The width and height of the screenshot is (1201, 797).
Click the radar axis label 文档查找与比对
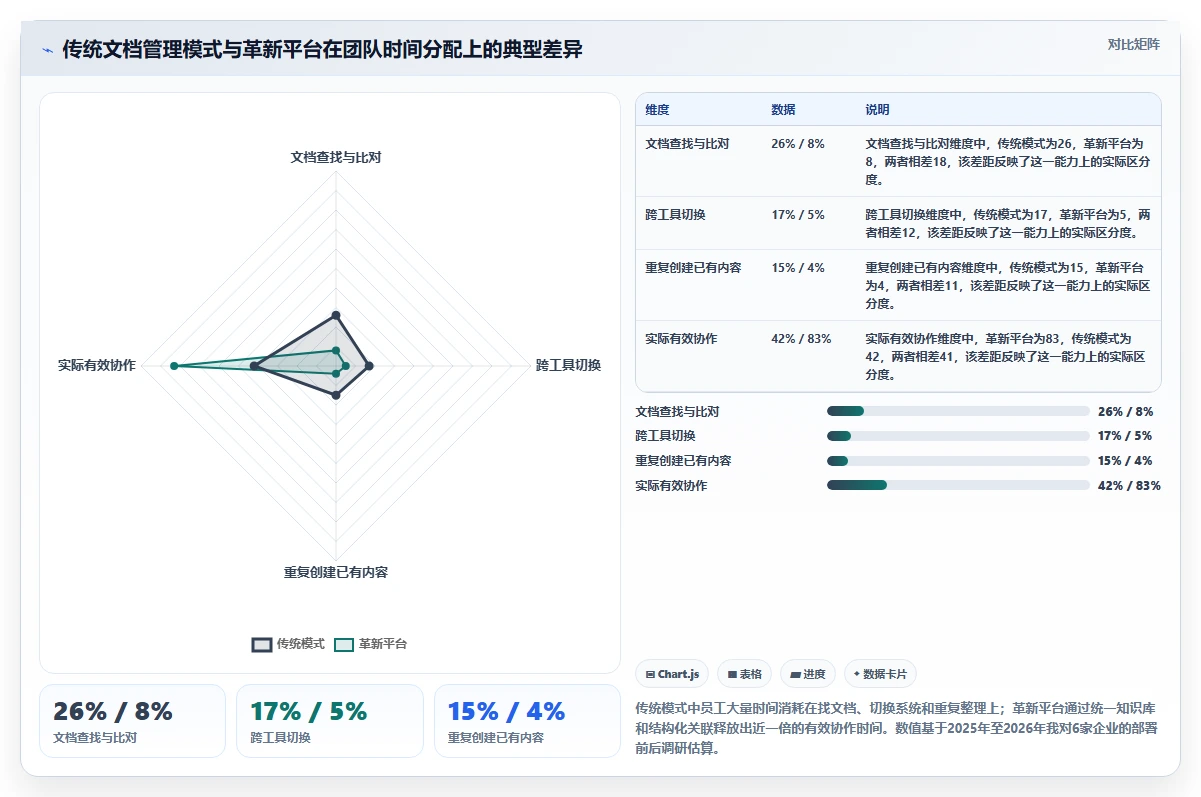click(x=336, y=157)
